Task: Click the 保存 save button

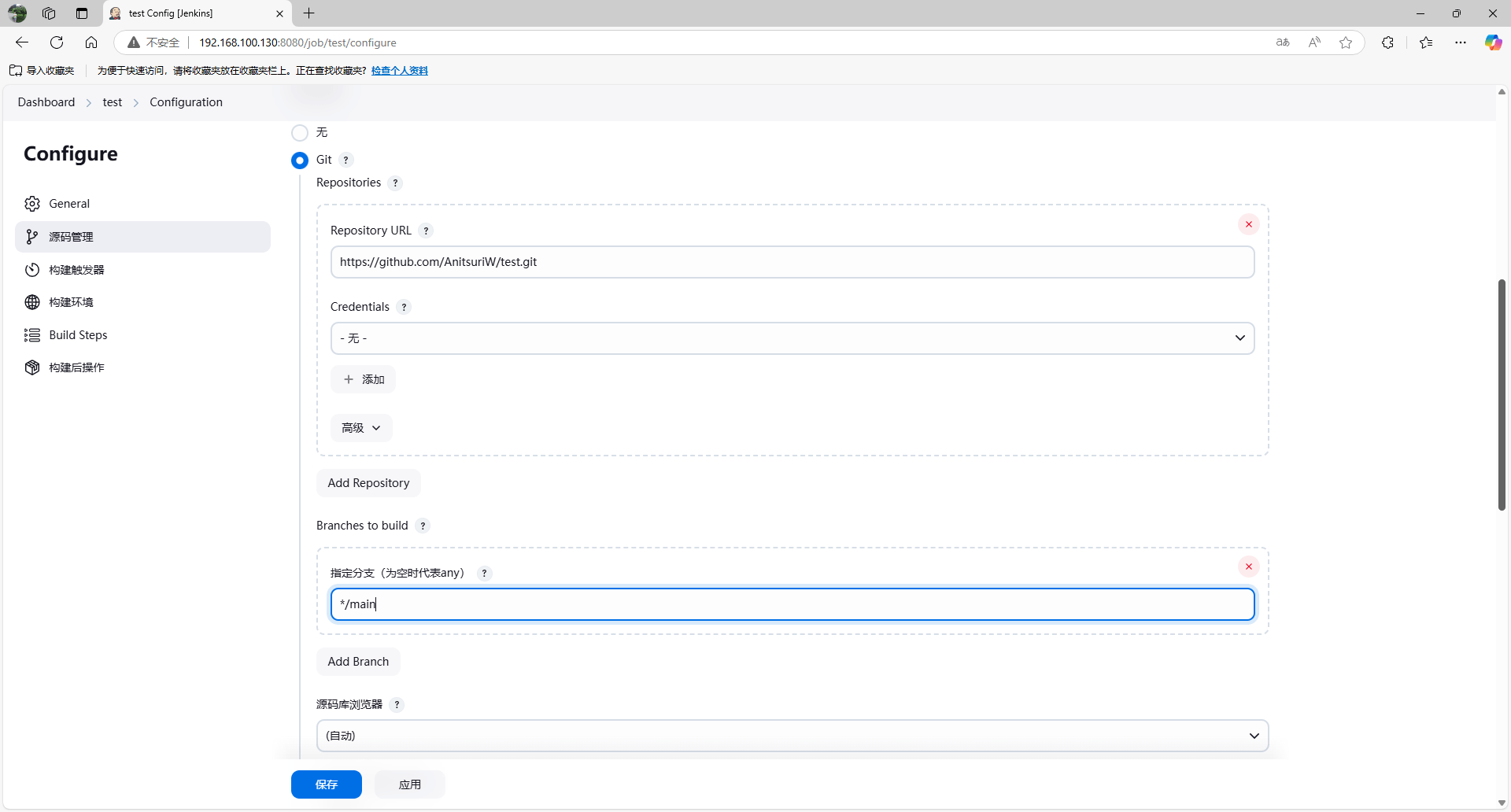Action: [x=326, y=784]
